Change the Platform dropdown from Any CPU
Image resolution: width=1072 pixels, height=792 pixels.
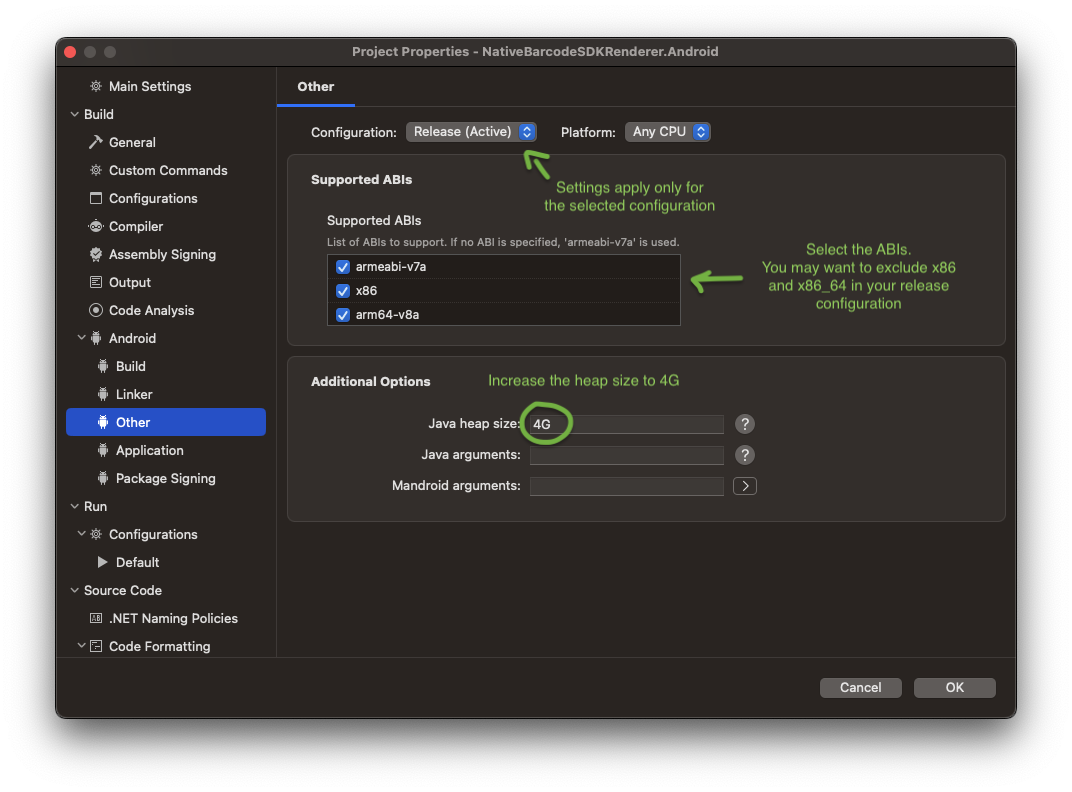[x=667, y=131]
